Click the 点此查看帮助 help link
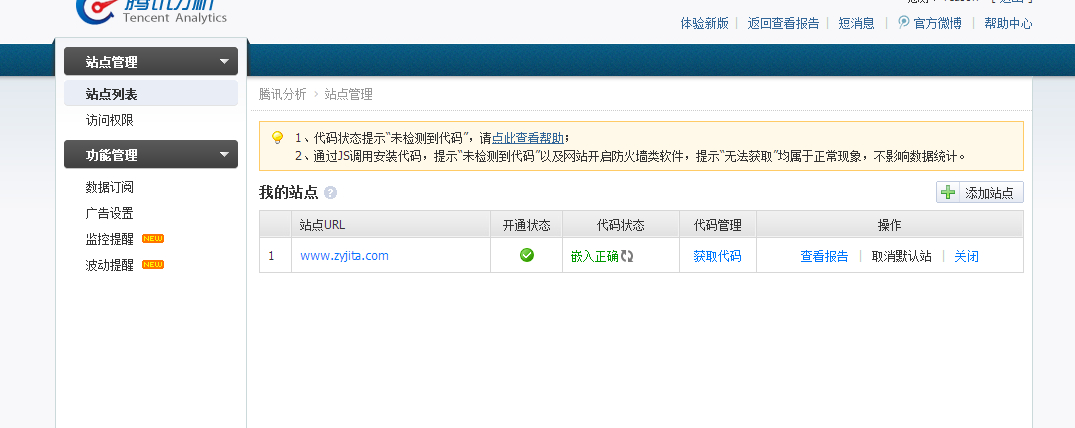Image resolution: width=1075 pixels, height=428 pixels. point(528,138)
